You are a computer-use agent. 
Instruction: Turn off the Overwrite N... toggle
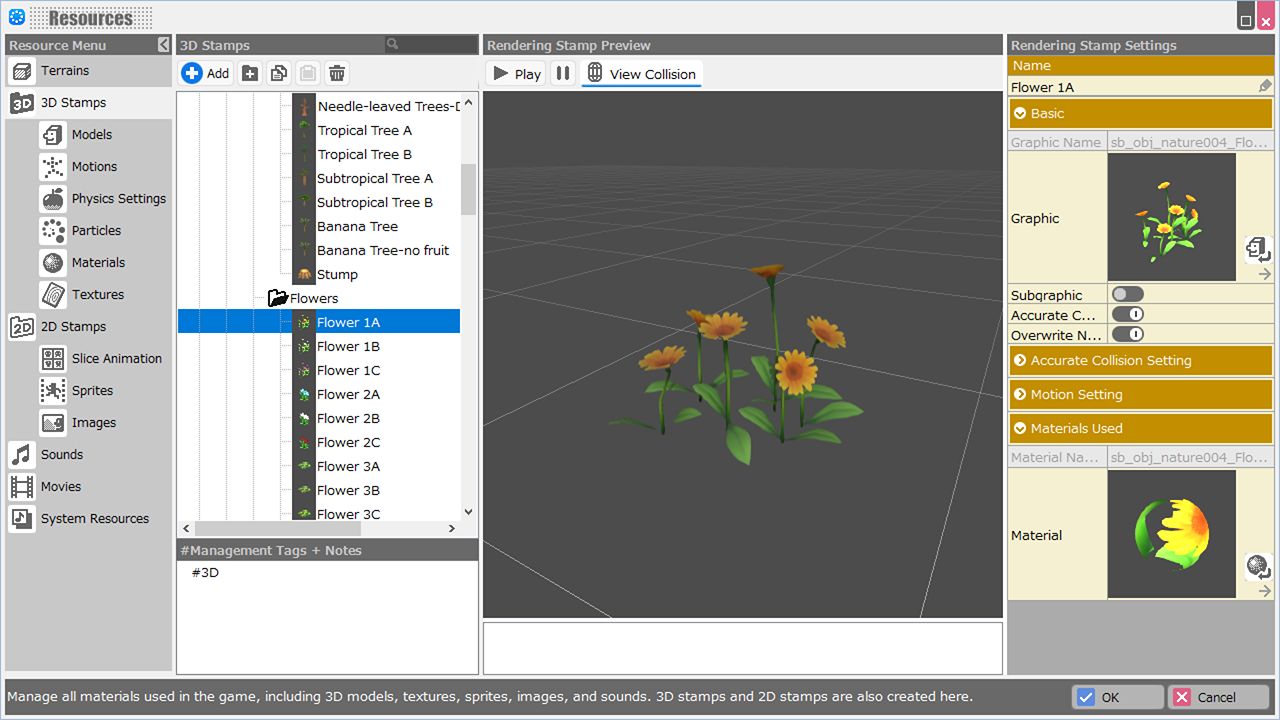coord(1128,334)
